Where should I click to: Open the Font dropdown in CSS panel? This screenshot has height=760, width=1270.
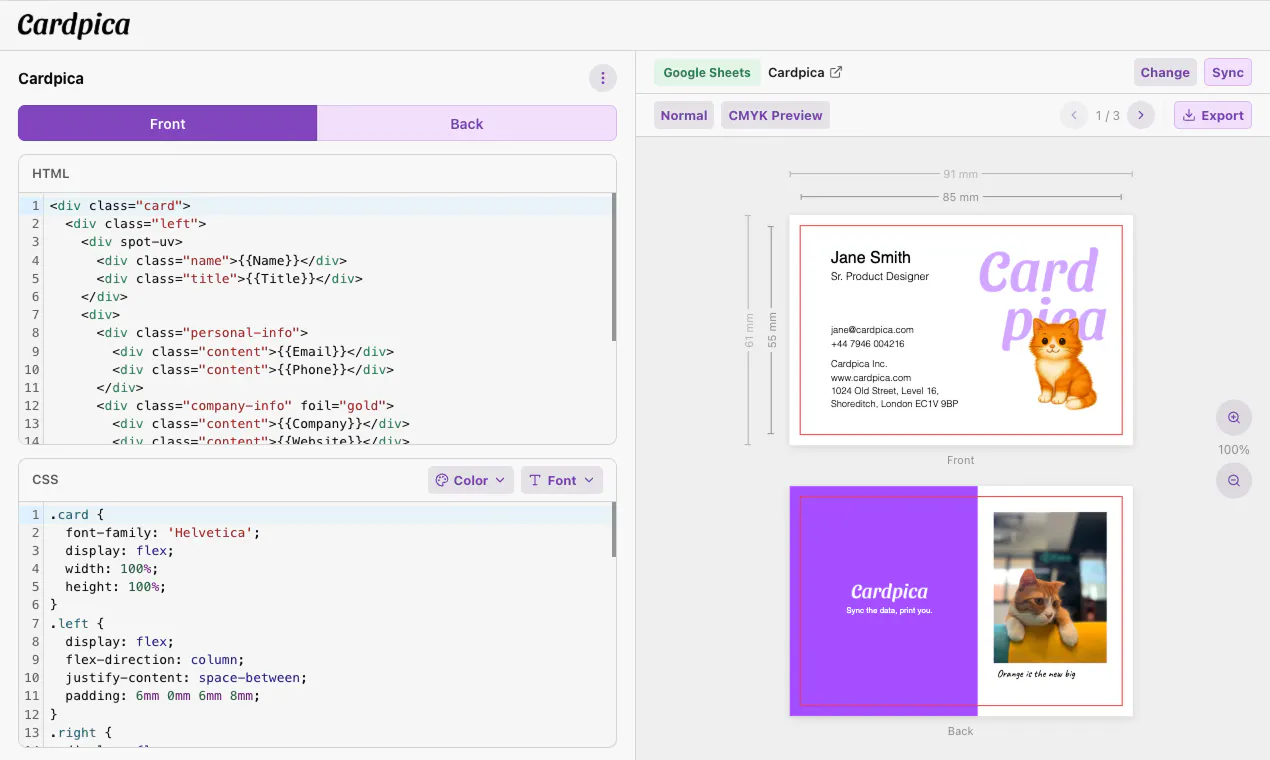click(562, 480)
